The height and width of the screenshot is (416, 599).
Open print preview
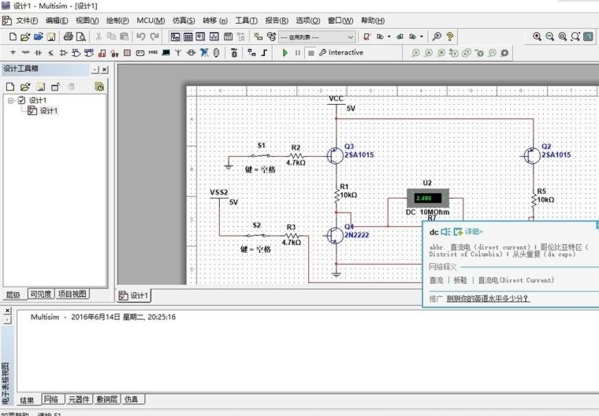[81, 37]
